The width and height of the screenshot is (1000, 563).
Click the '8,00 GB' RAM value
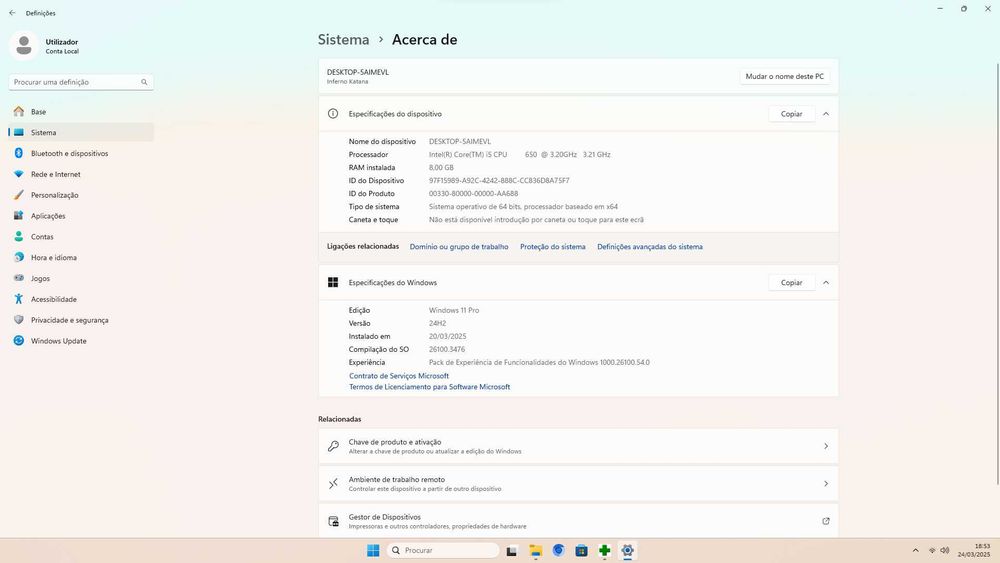tap(441, 168)
